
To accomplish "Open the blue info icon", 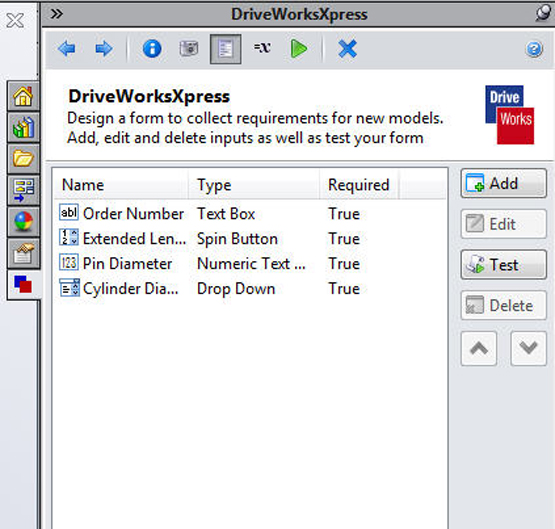I will [152, 48].
